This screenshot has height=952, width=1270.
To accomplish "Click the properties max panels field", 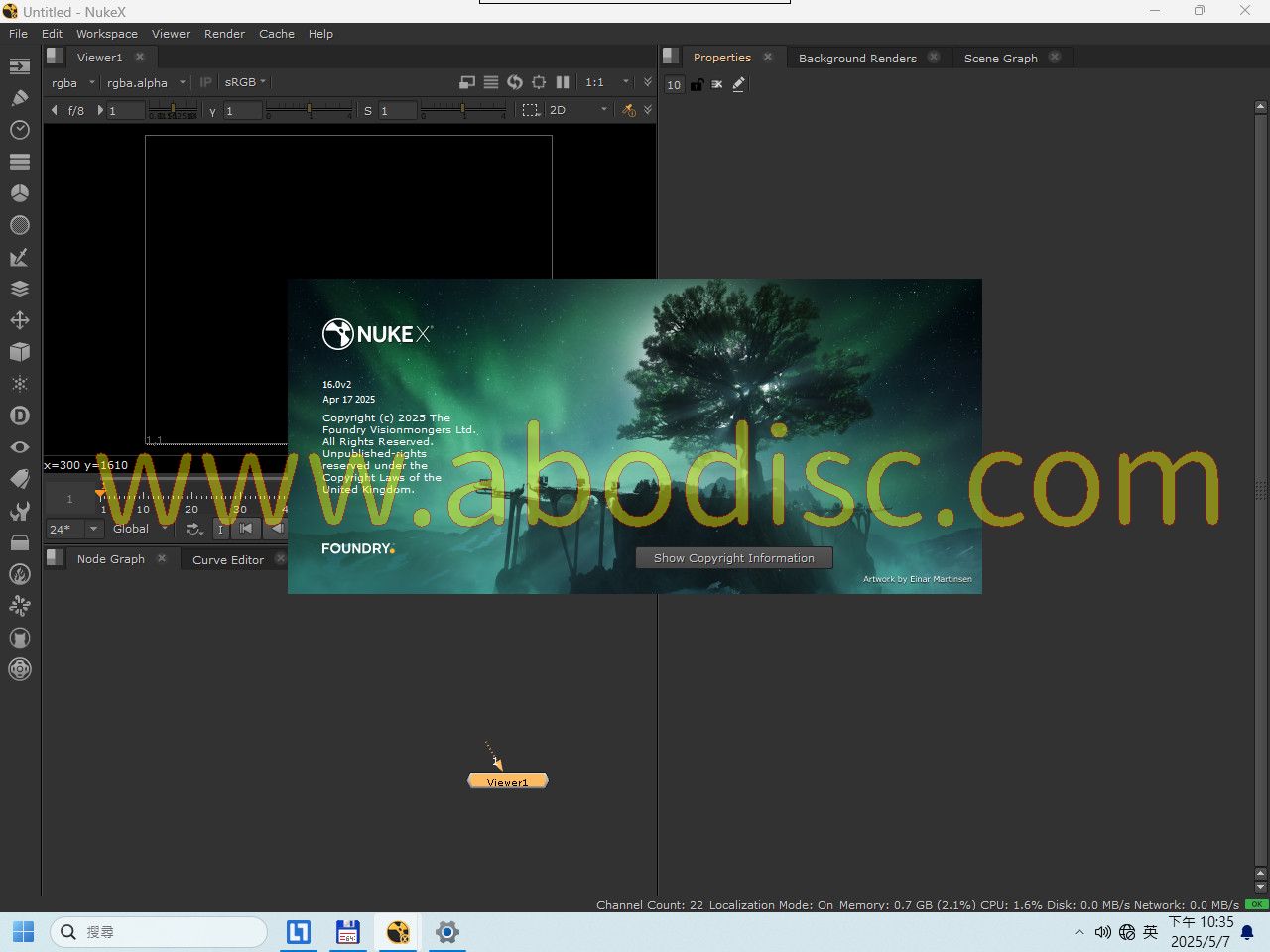I will [674, 84].
